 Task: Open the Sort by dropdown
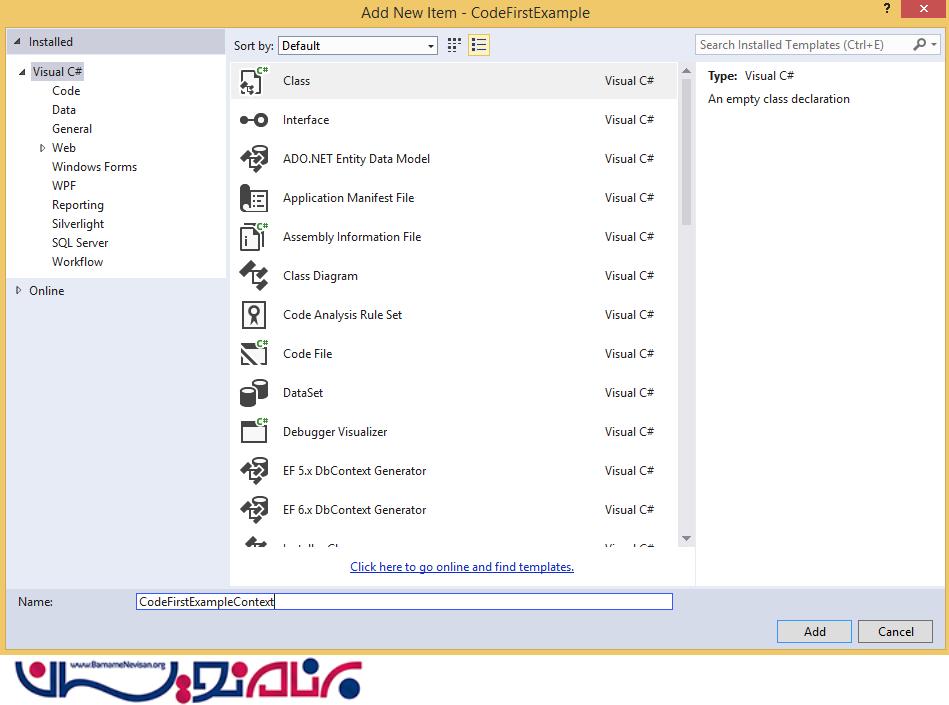point(358,46)
